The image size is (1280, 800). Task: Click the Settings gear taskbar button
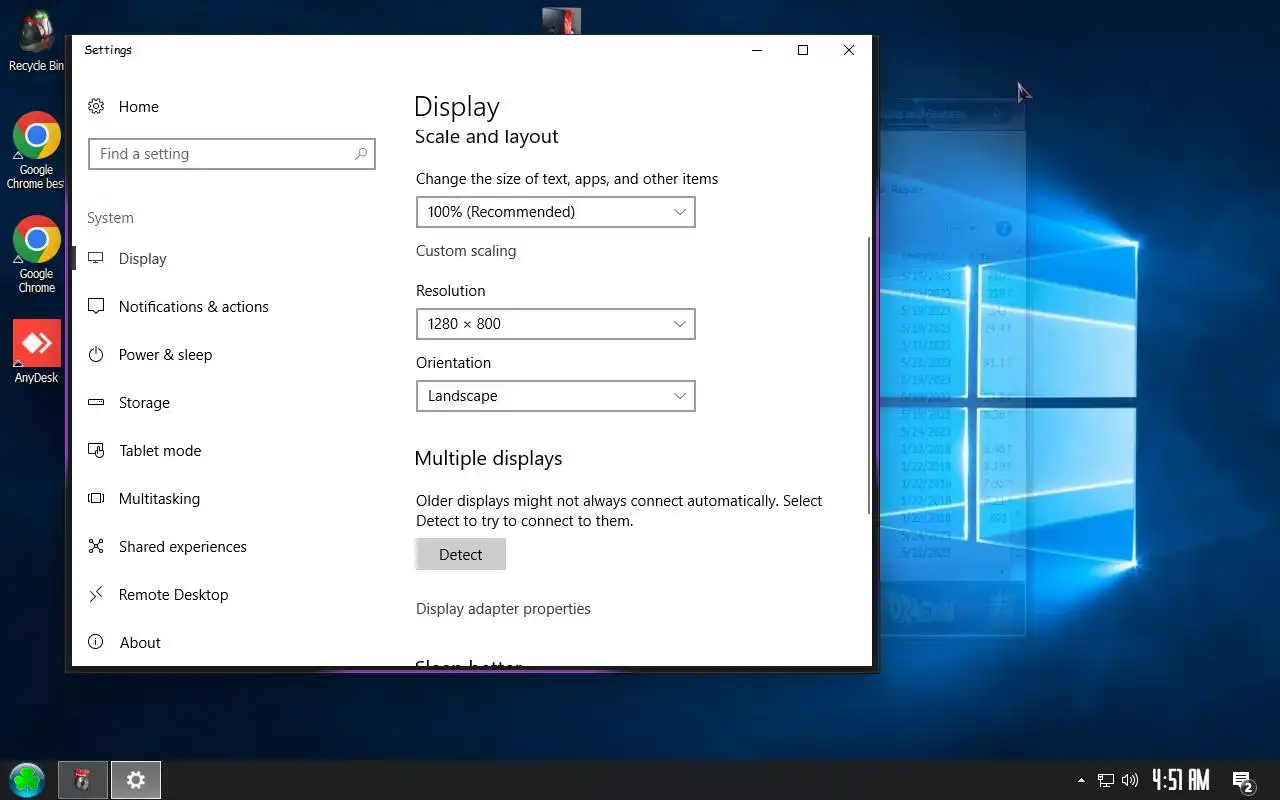[x=136, y=780]
